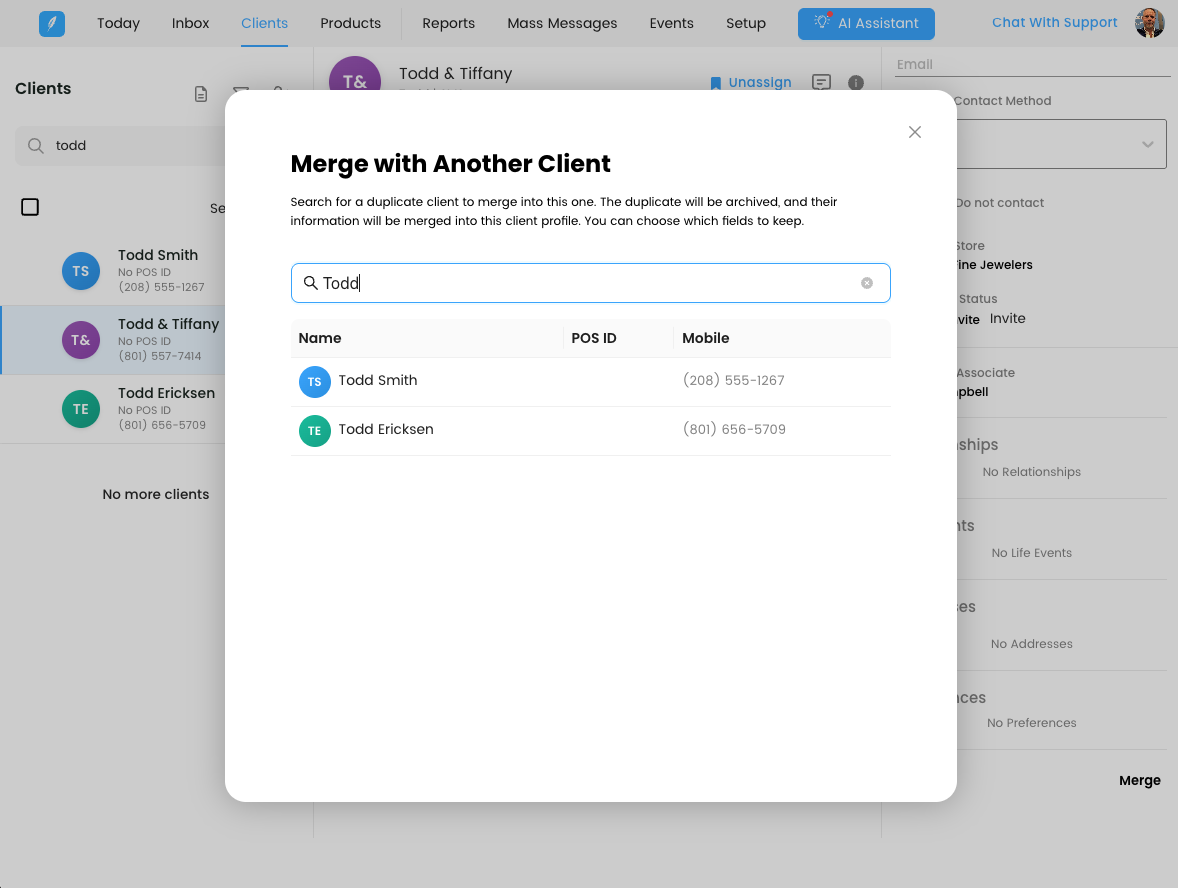Click Chat With Support link

(1054, 23)
